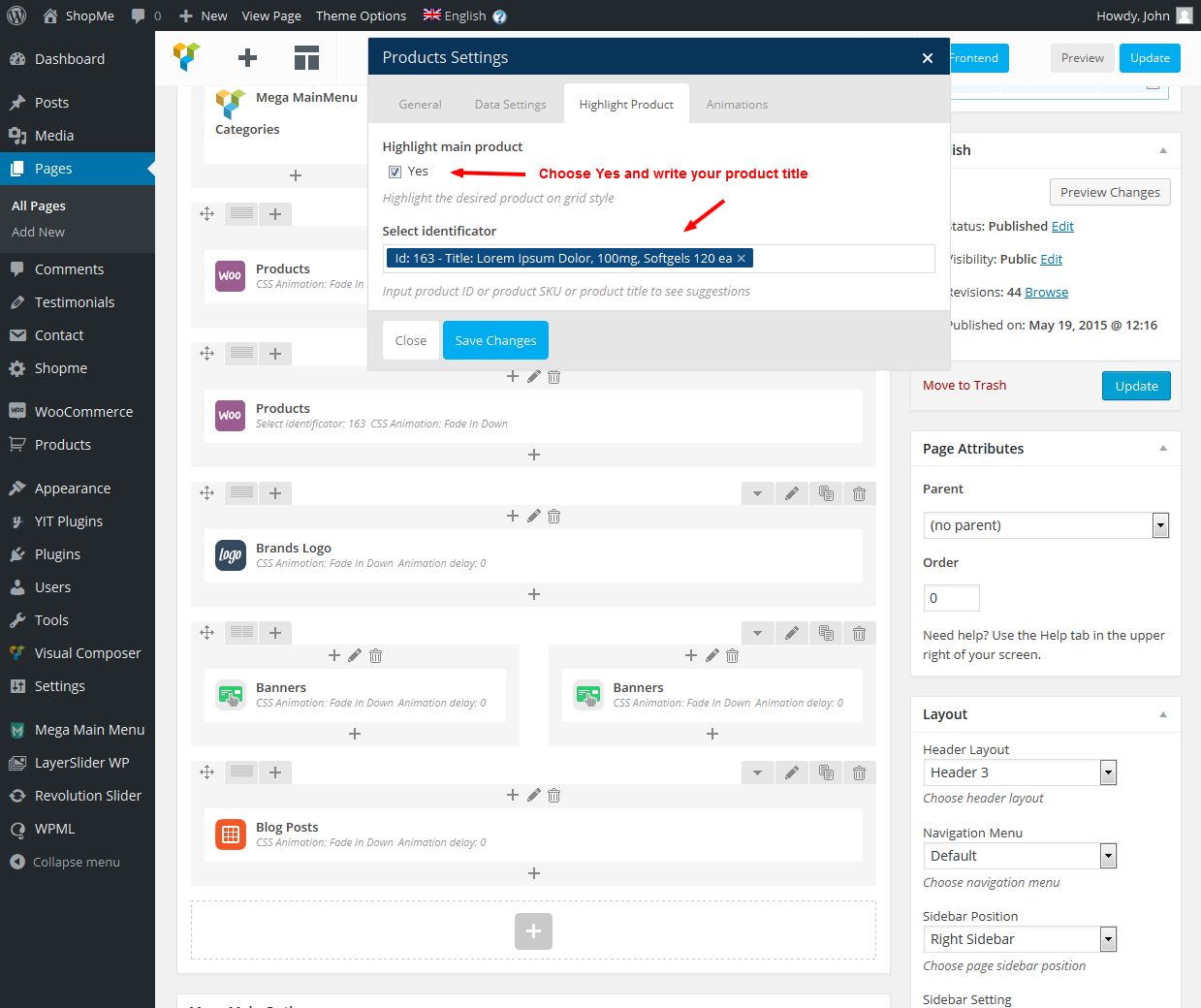Open the Header Layout dropdown
The height and width of the screenshot is (1008, 1201).
click(1020, 772)
